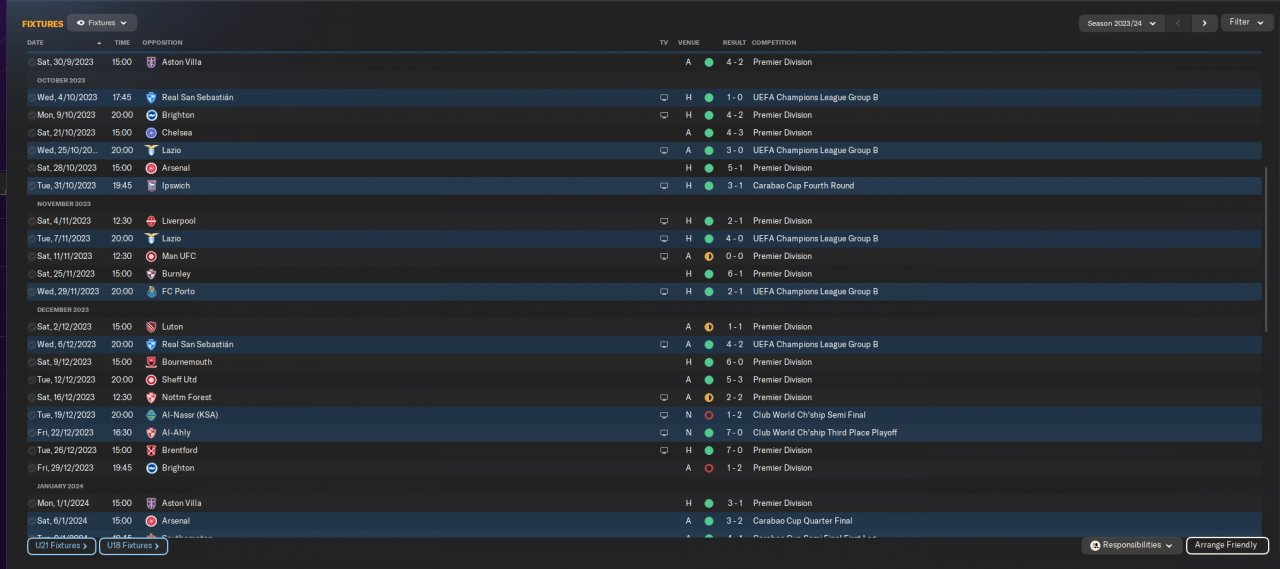The image size is (1280, 569).
Task: Click the Aston Villa club badge icon
Action: [151, 62]
